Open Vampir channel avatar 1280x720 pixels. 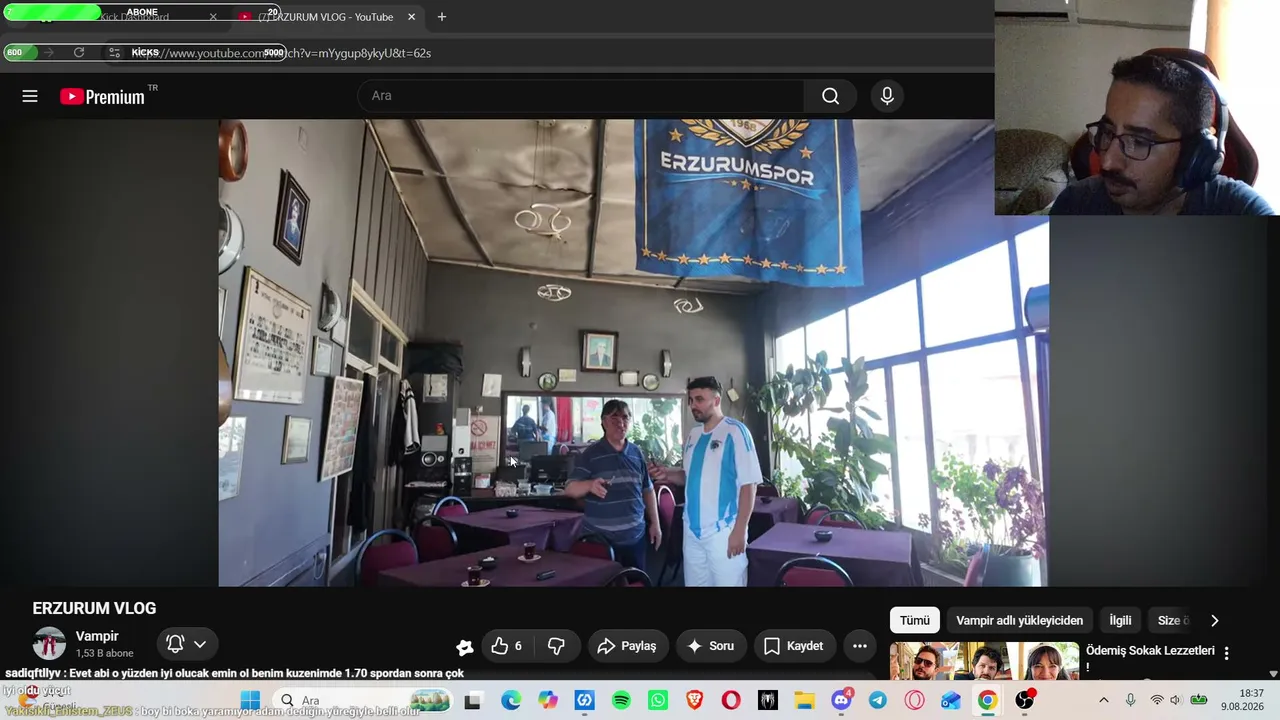pyautogui.click(x=49, y=644)
